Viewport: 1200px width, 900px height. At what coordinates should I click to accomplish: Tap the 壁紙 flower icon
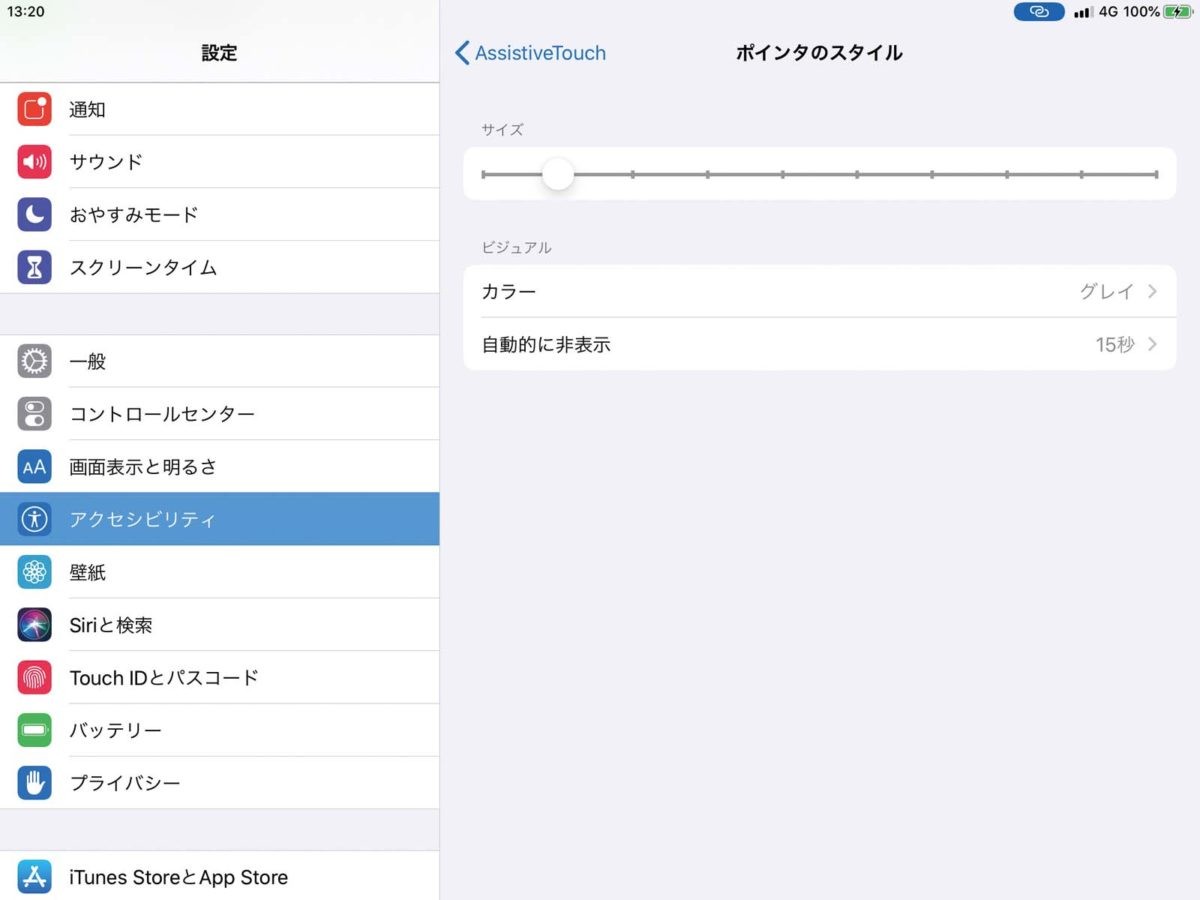(34, 572)
